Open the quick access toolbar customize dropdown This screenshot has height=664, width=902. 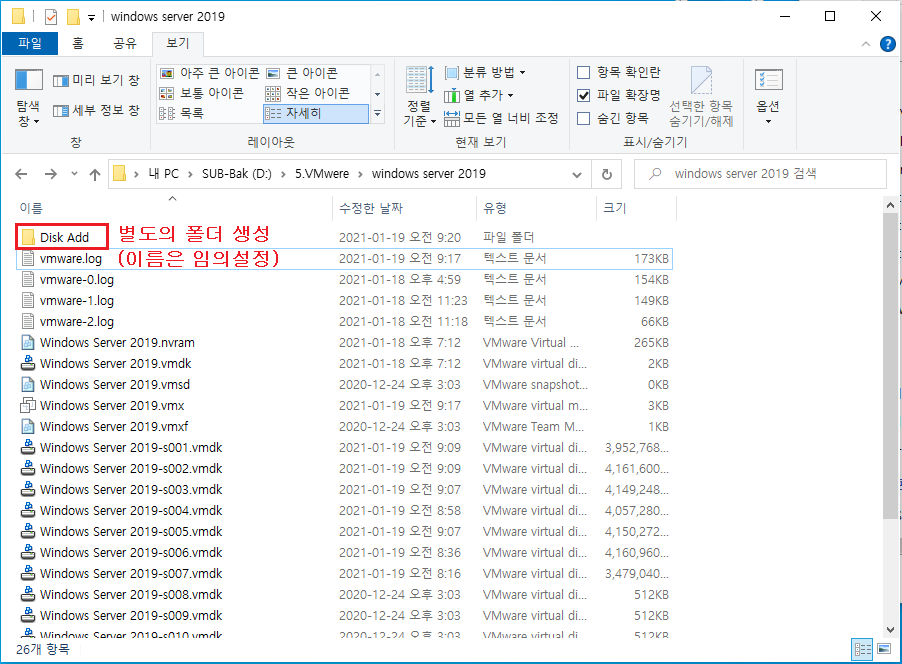pyautogui.click(x=91, y=18)
